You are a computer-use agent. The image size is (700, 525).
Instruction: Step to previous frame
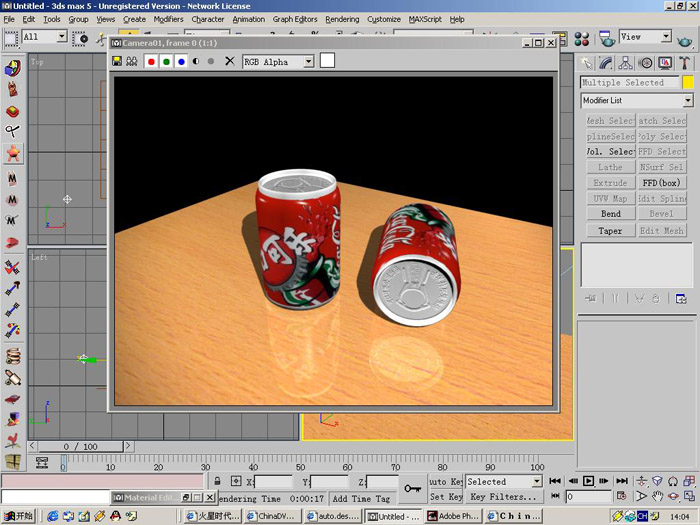click(x=573, y=481)
